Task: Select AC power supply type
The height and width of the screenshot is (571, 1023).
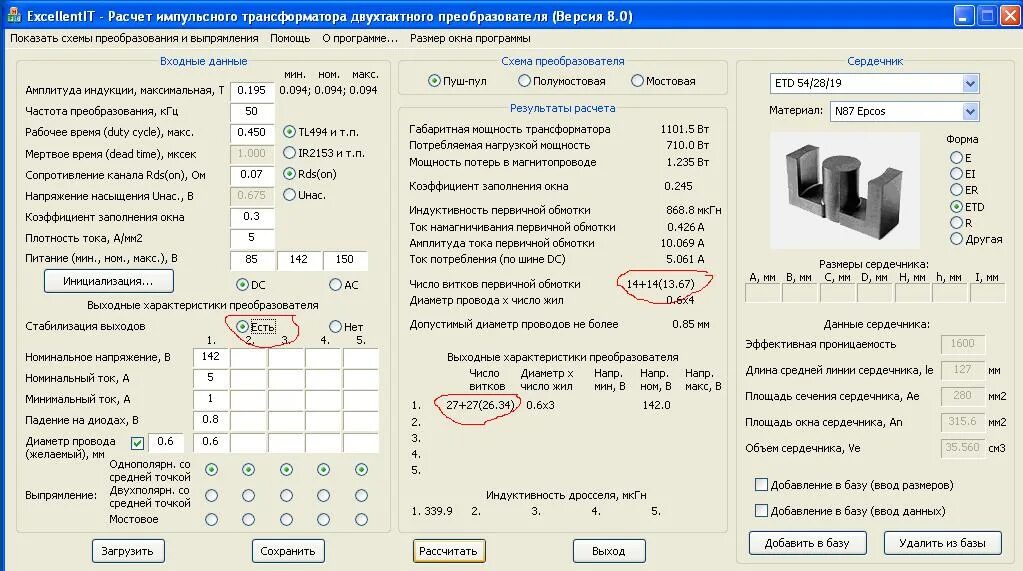Action: (x=335, y=285)
